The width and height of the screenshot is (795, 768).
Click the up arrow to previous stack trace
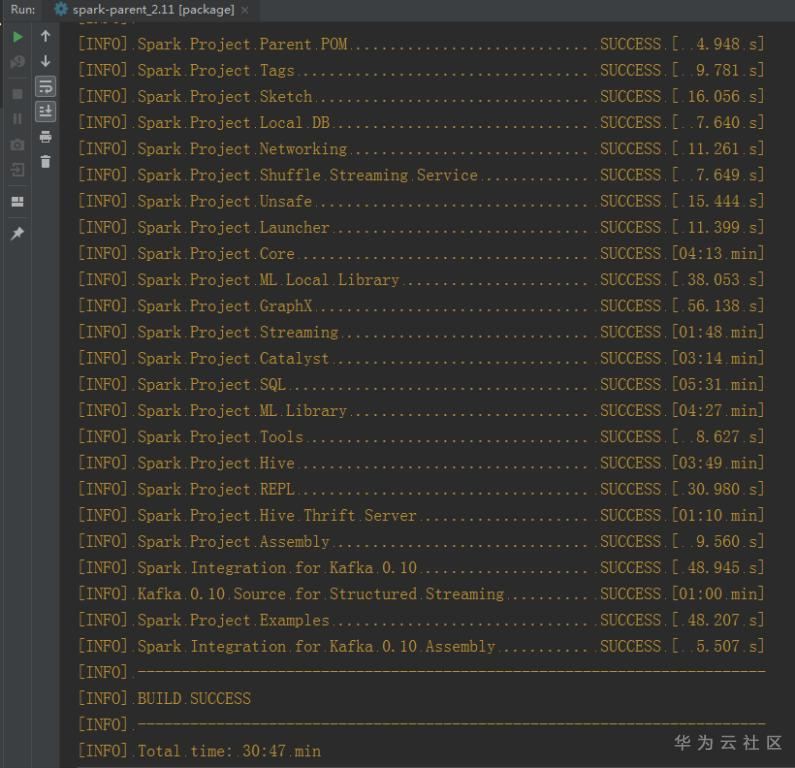click(x=46, y=36)
